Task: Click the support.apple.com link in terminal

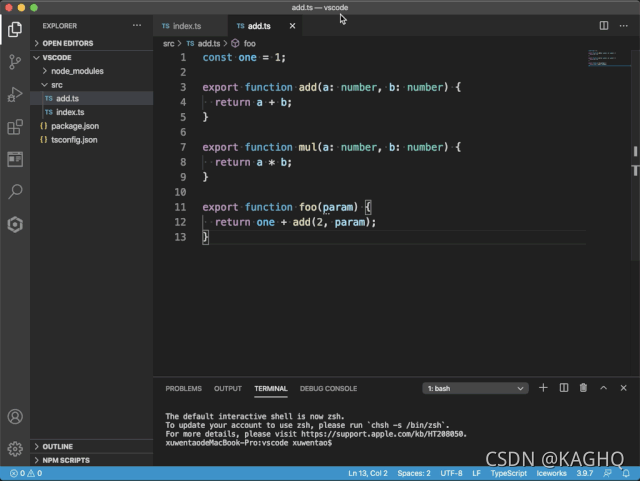Action: click(x=384, y=434)
